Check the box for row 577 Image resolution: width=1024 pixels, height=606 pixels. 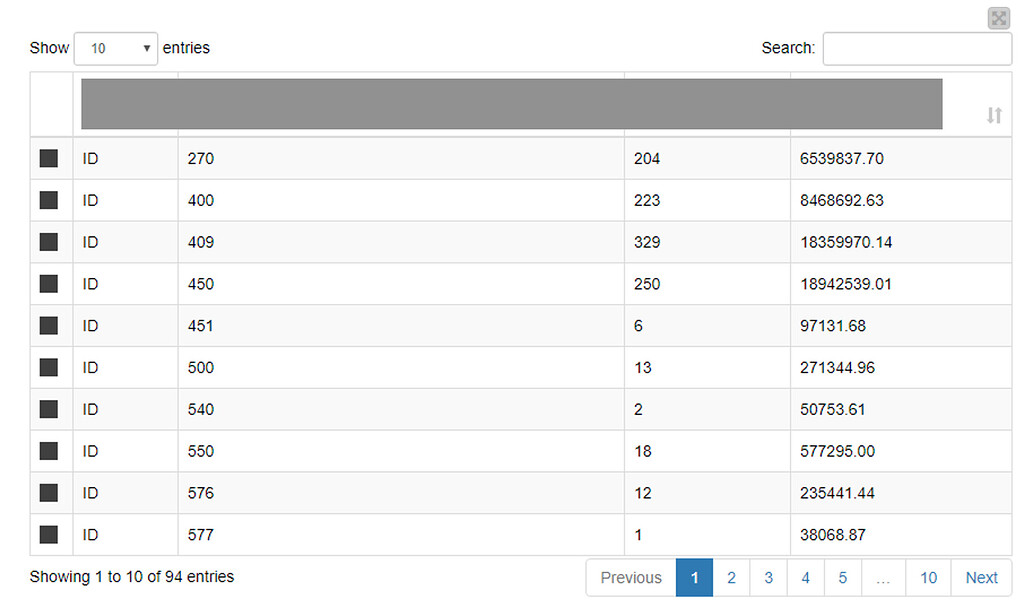pyautogui.click(x=49, y=535)
